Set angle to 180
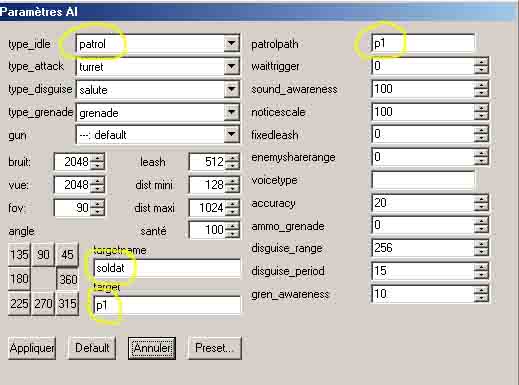519x385 pixels. tap(19, 279)
